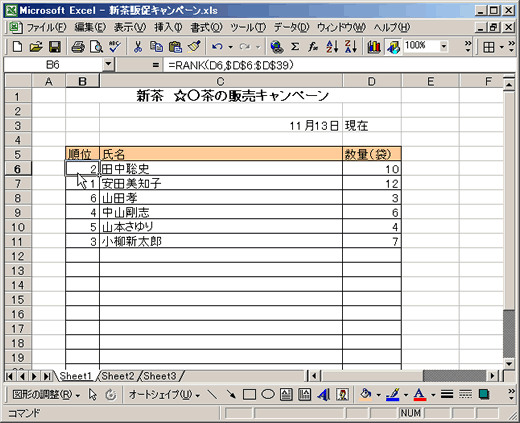Print the sheet with printer icon
Image resolution: width=520 pixels, height=423 pixels.
78,46
